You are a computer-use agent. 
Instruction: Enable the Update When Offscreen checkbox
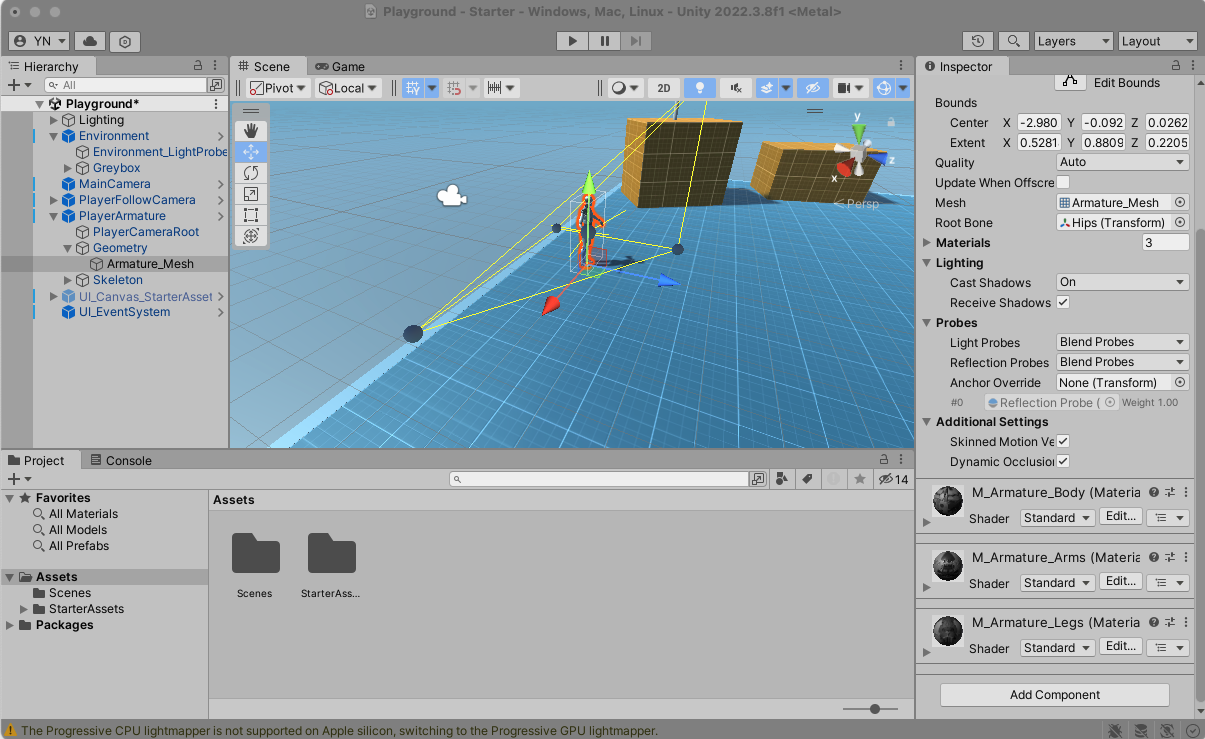pos(1063,182)
